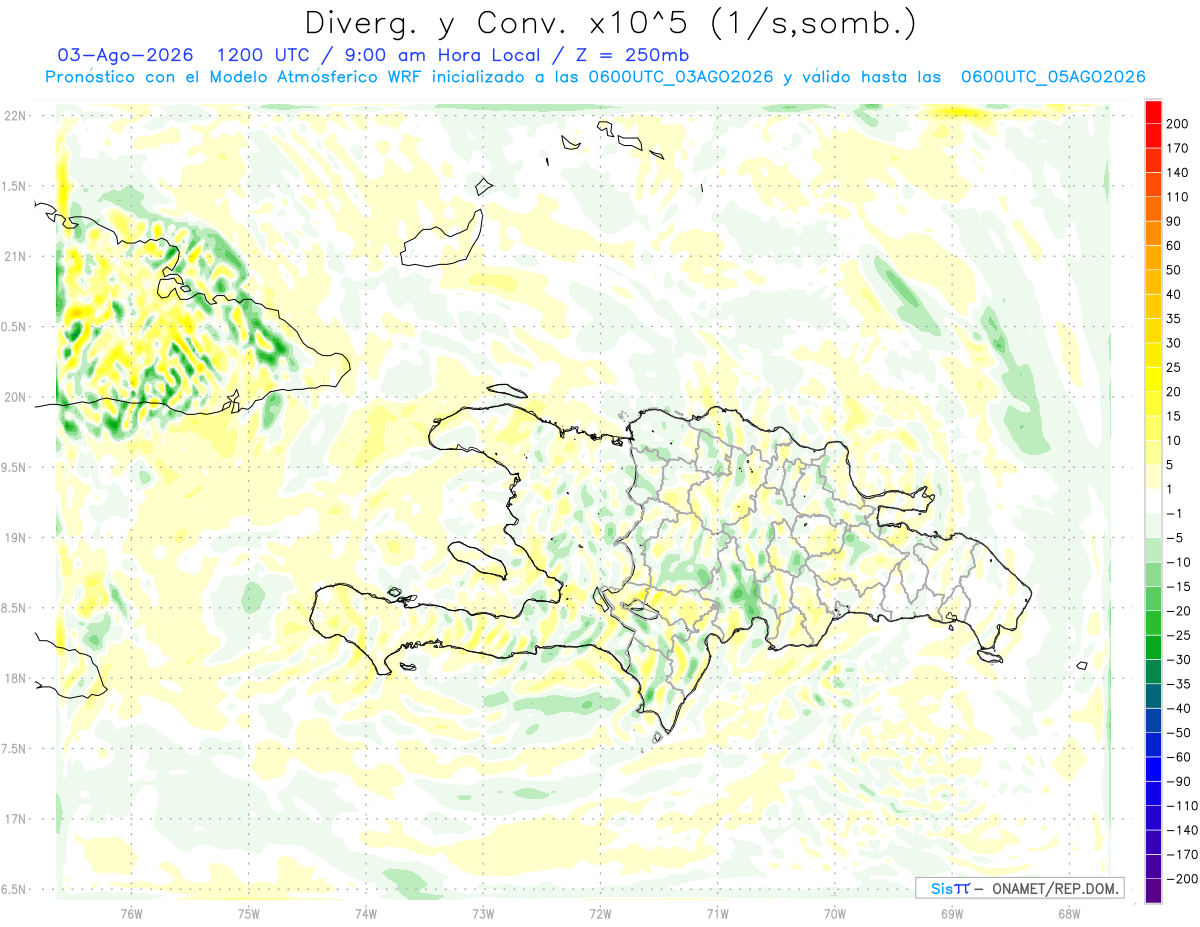Click the legend value '-110'
Image resolution: width=1200 pixels, height=927 pixels.
click(1182, 805)
